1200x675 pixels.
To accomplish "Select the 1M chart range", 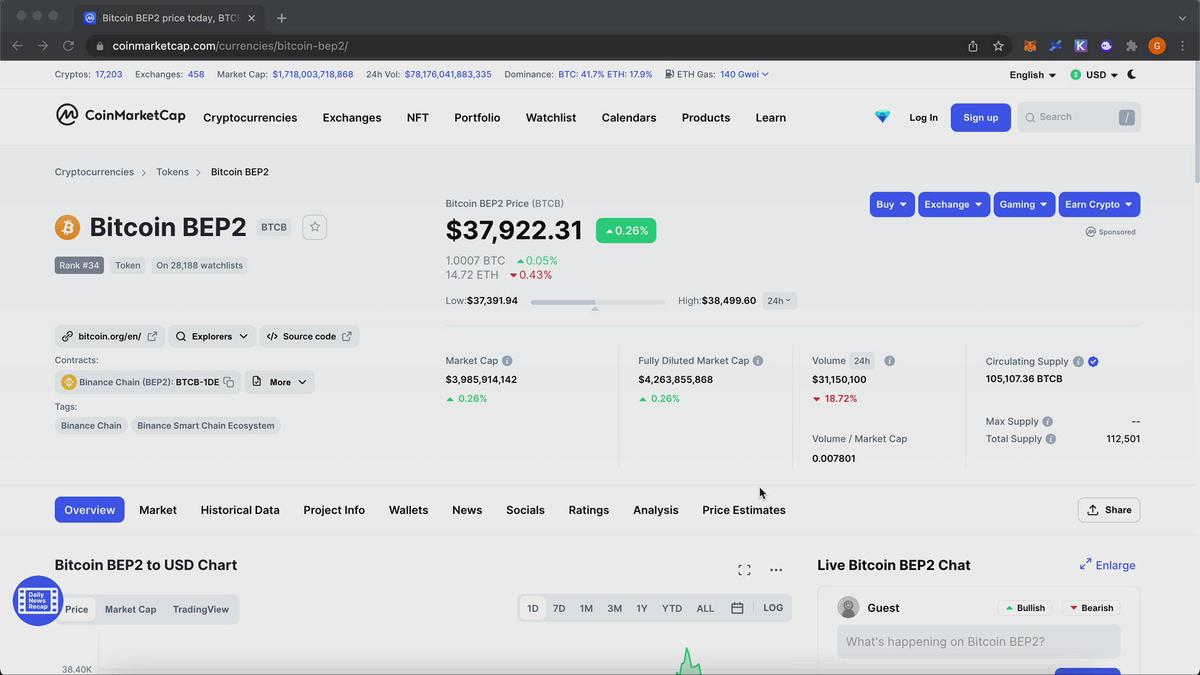I will 586,608.
